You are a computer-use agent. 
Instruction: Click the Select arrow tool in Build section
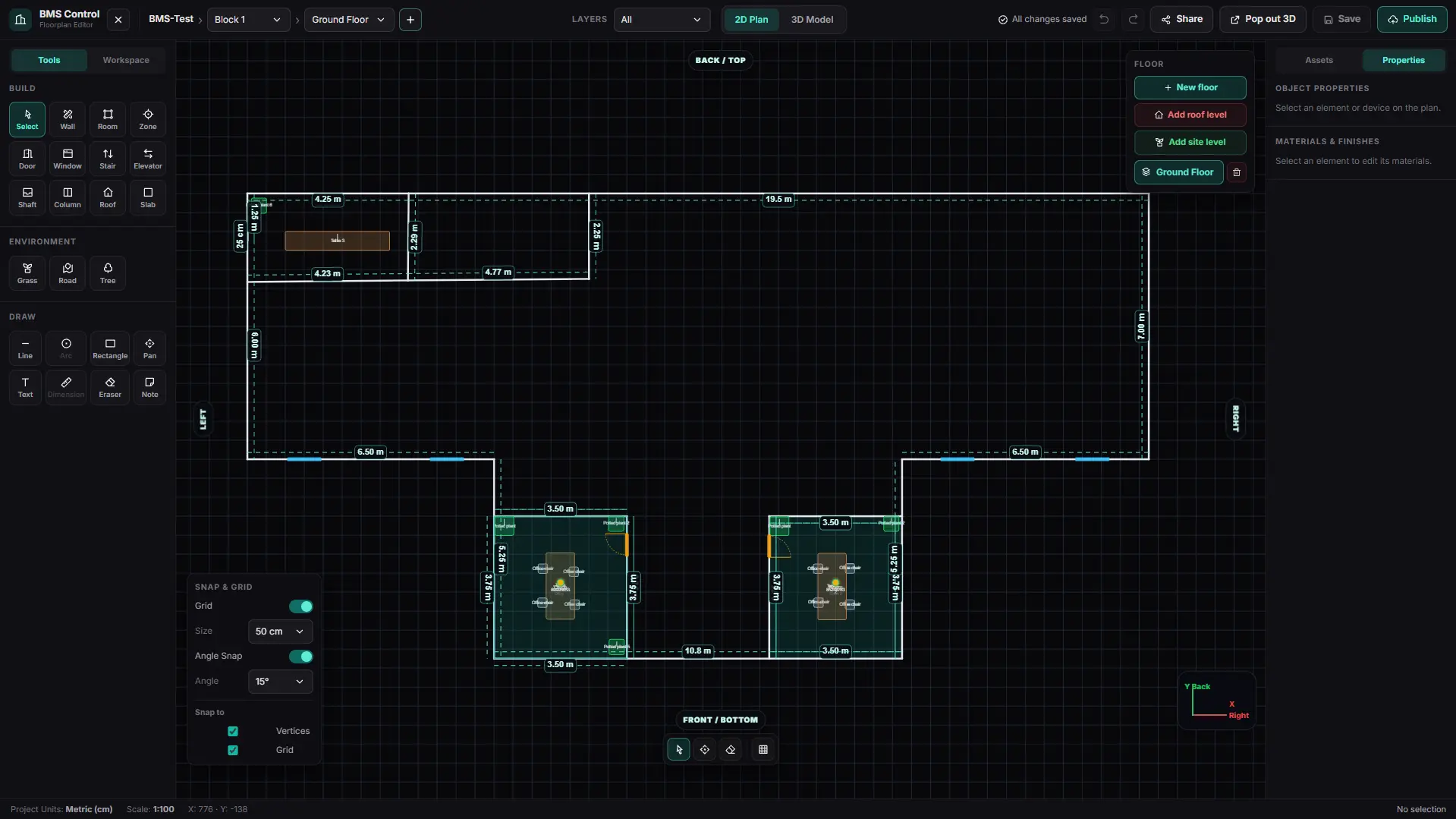[27, 119]
